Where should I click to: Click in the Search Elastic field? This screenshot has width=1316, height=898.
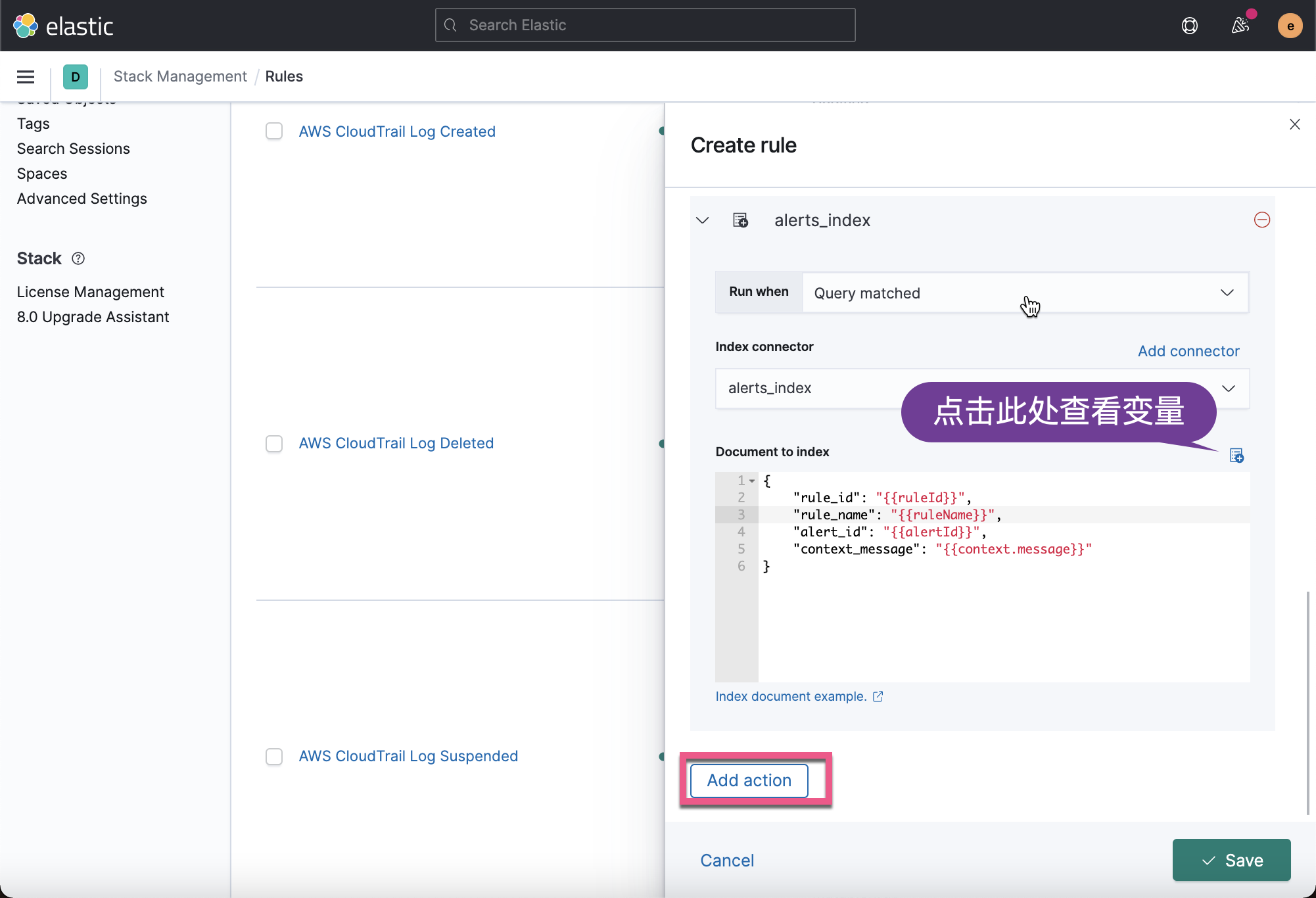pyautogui.click(x=645, y=25)
